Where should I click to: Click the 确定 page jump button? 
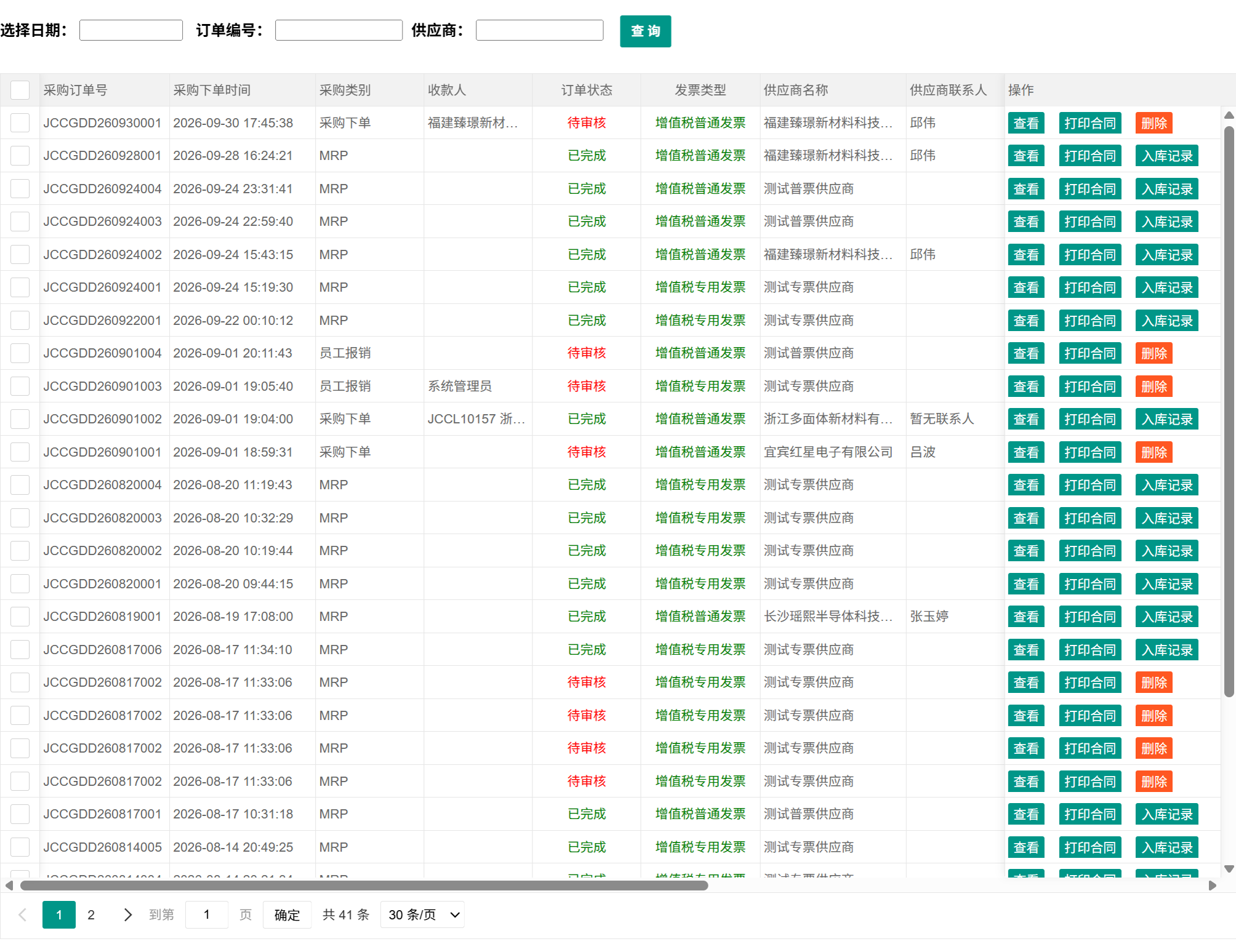[x=287, y=914]
